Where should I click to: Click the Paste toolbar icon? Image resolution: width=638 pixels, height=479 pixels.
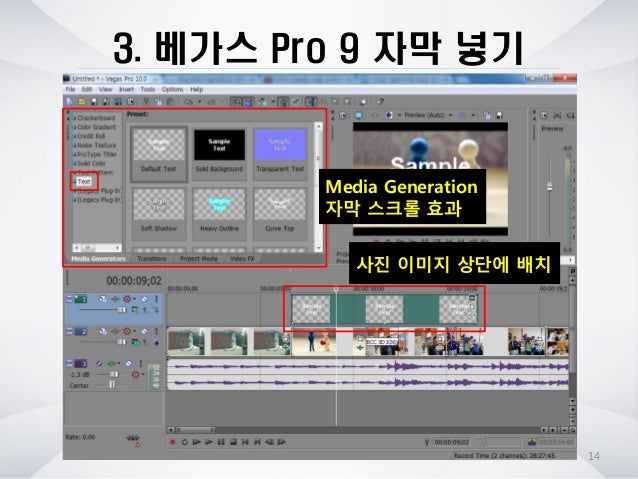170,101
